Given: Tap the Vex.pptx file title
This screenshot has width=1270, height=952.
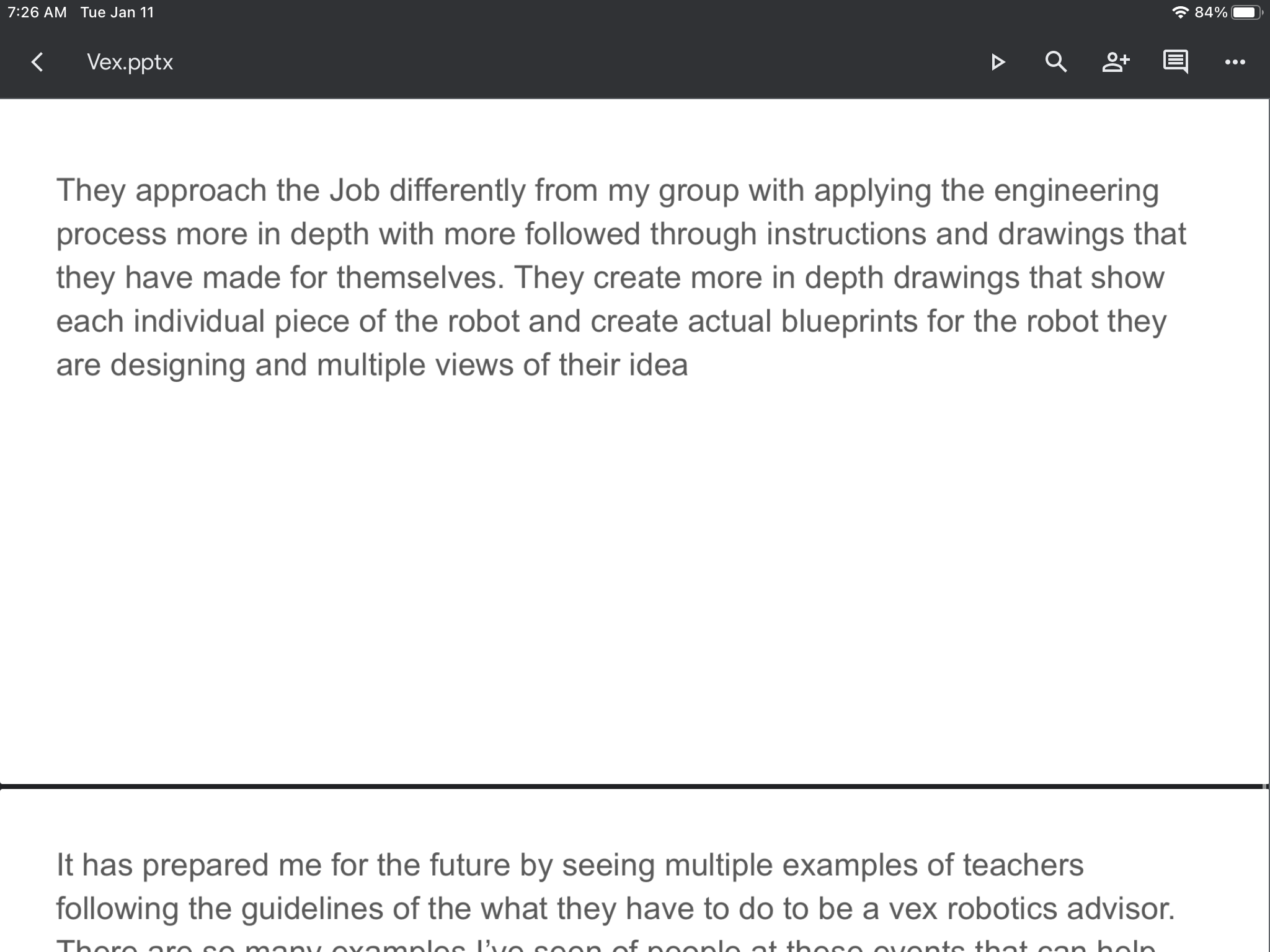Looking at the screenshot, I should click(x=130, y=62).
